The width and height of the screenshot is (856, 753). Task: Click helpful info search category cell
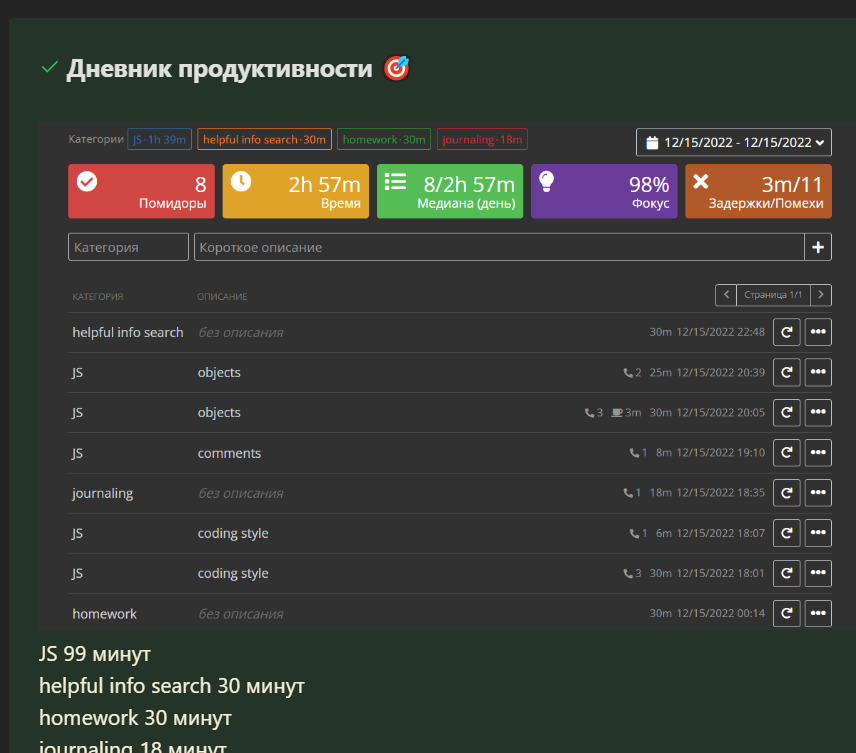tap(128, 333)
